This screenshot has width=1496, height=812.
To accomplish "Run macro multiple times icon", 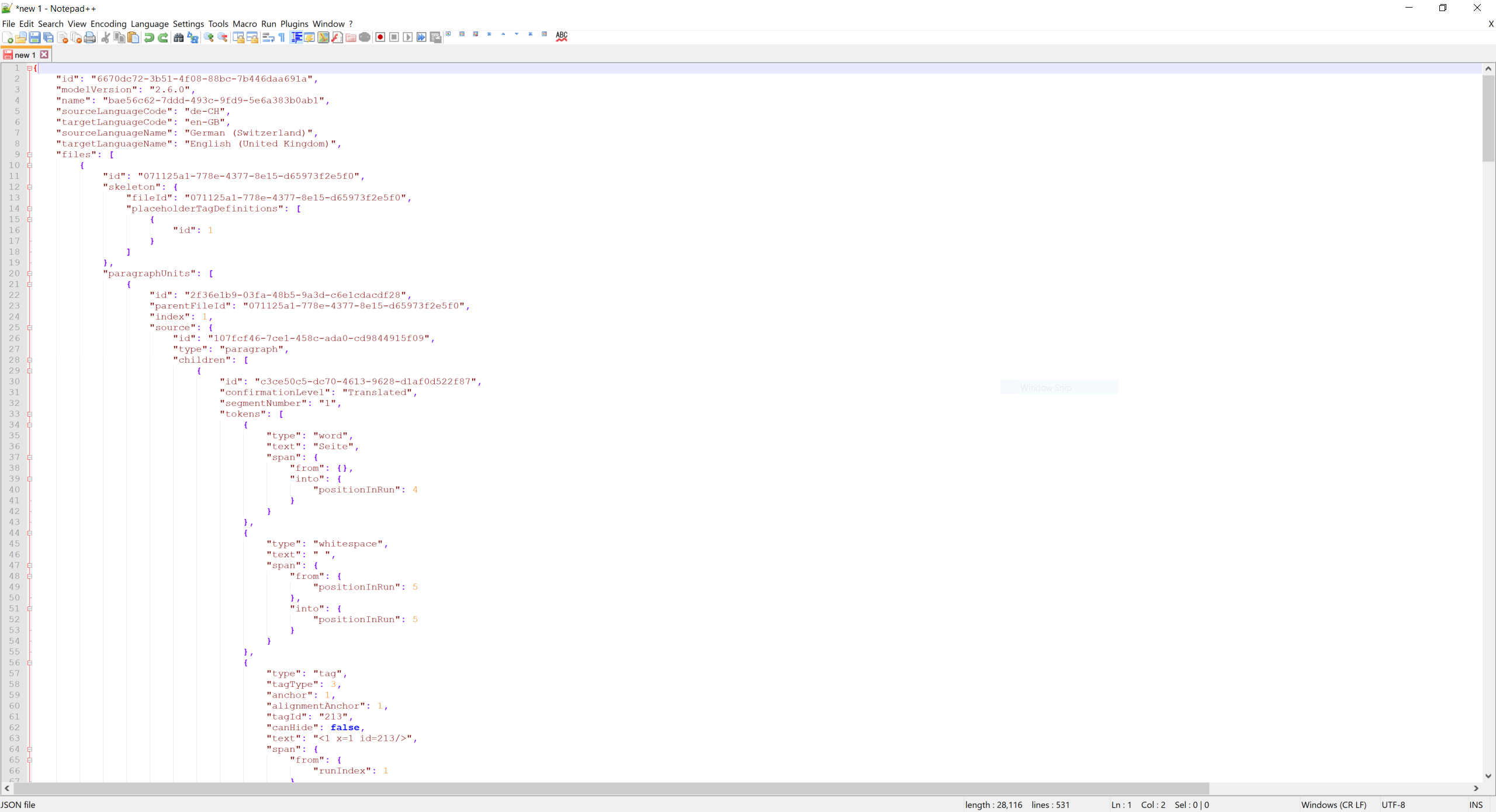I will (421, 37).
